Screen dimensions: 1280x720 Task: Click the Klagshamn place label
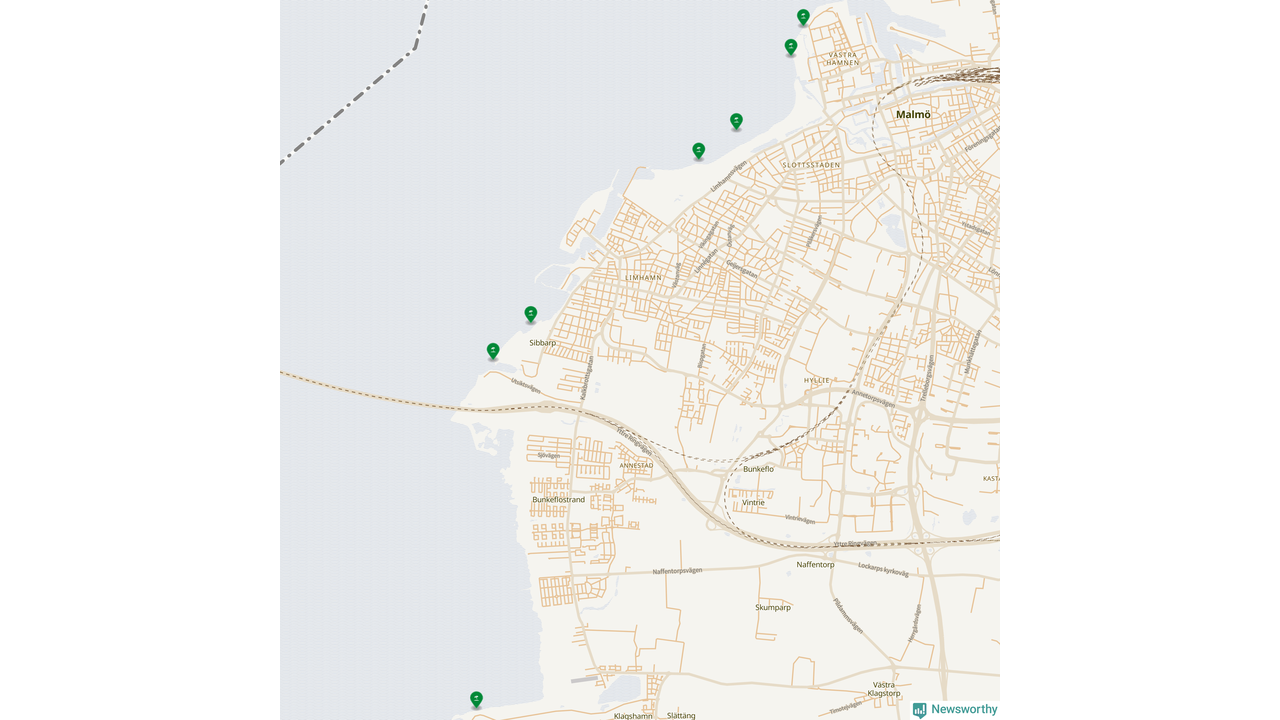pos(633,716)
